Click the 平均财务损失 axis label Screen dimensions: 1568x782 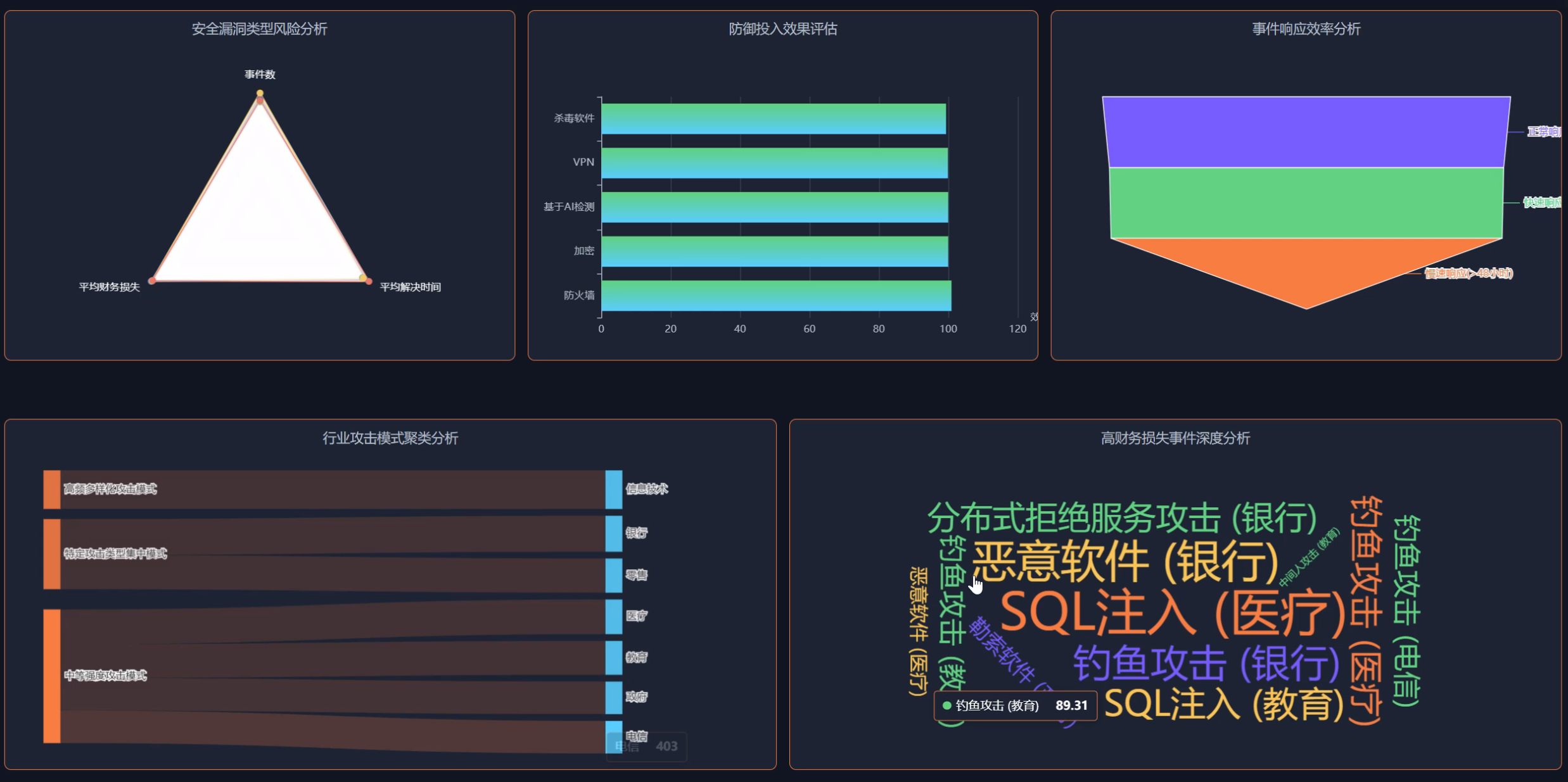point(109,286)
